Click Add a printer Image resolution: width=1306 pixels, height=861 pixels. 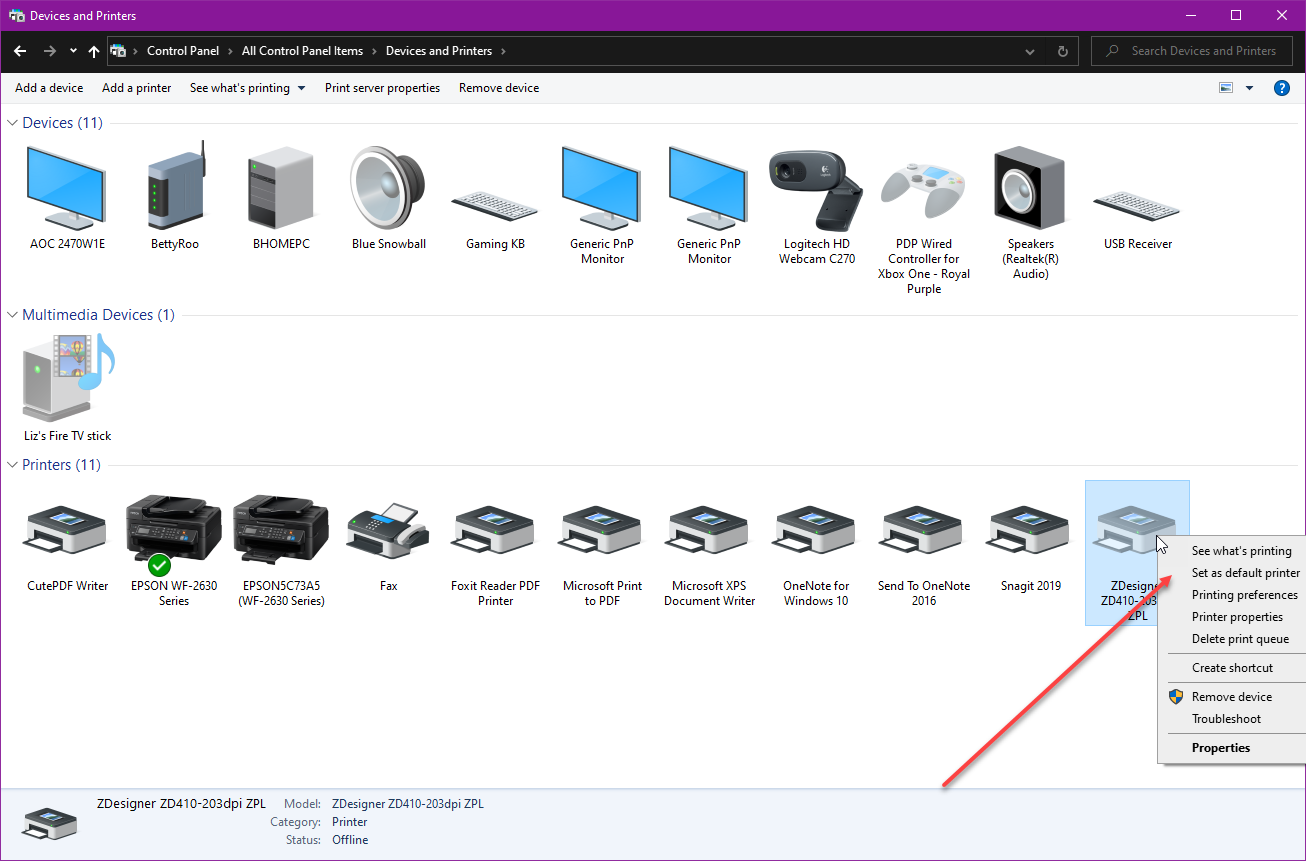(137, 88)
